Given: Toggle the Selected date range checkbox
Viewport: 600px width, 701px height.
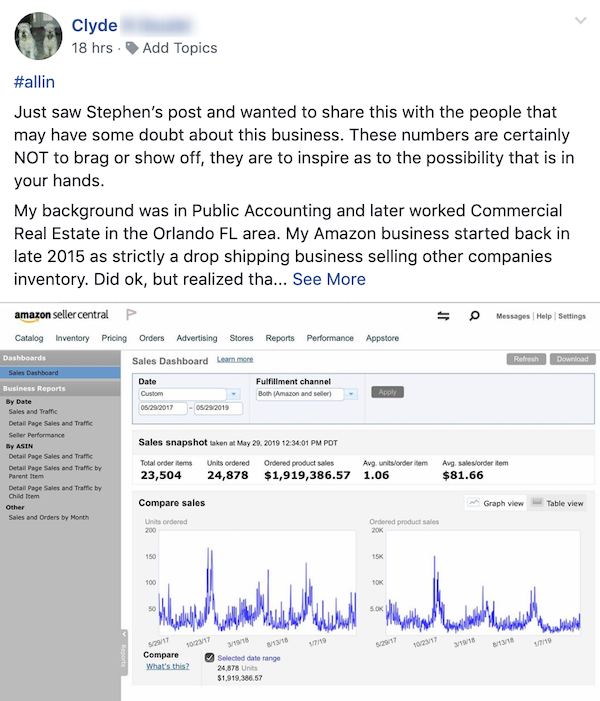Looking at the screenshot, I should tap(208, 657).
